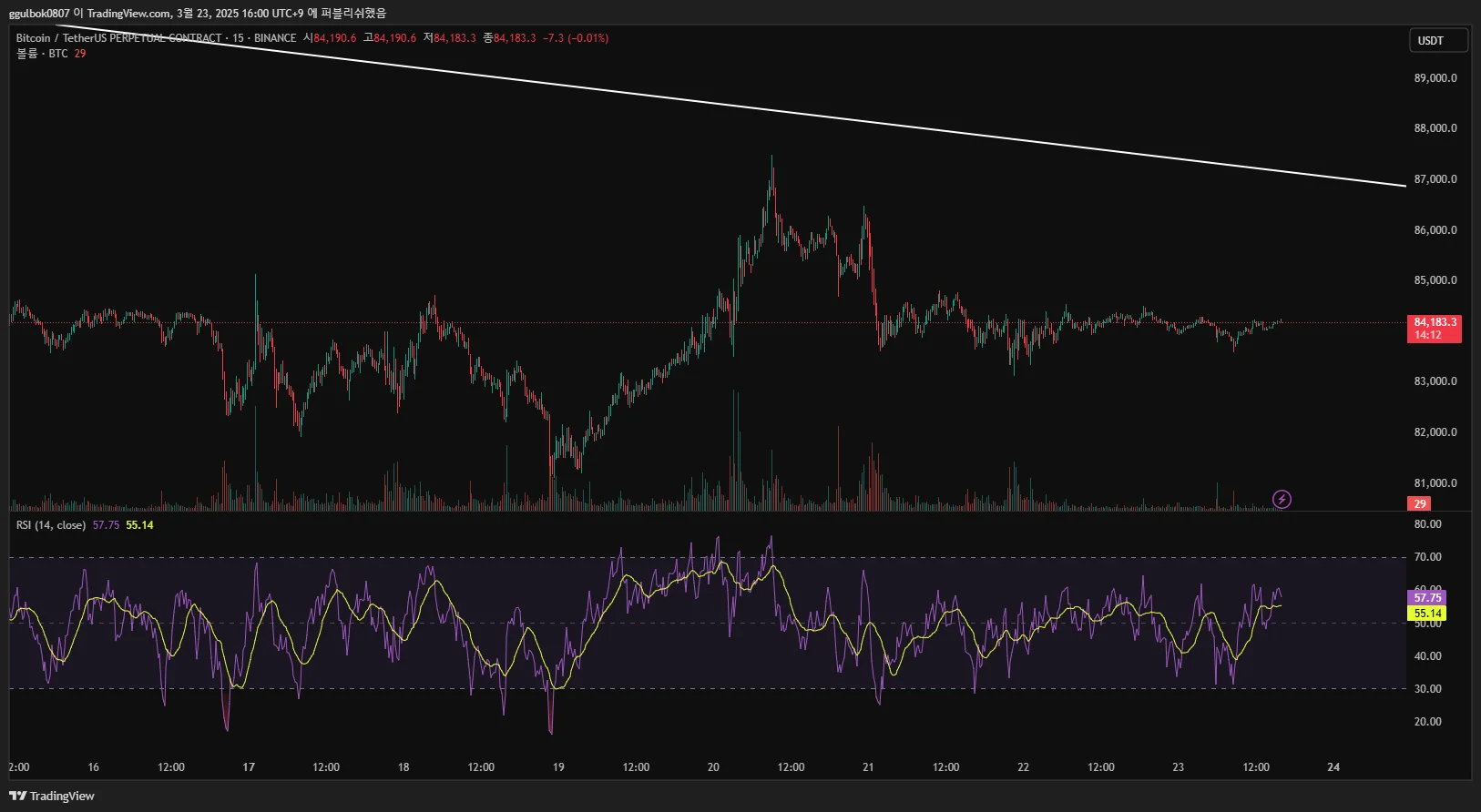Open the USDT currency selector
The height and width of the screenshot is (812, 1481).
(1438, 40)
